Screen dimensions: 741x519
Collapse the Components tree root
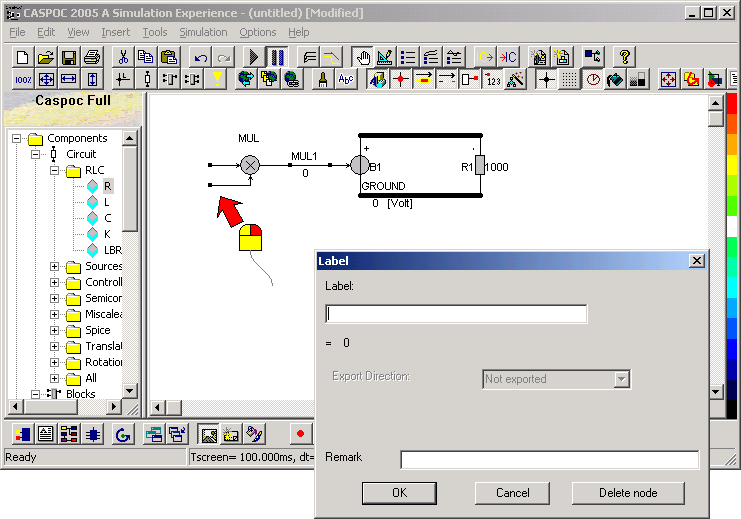17,138
